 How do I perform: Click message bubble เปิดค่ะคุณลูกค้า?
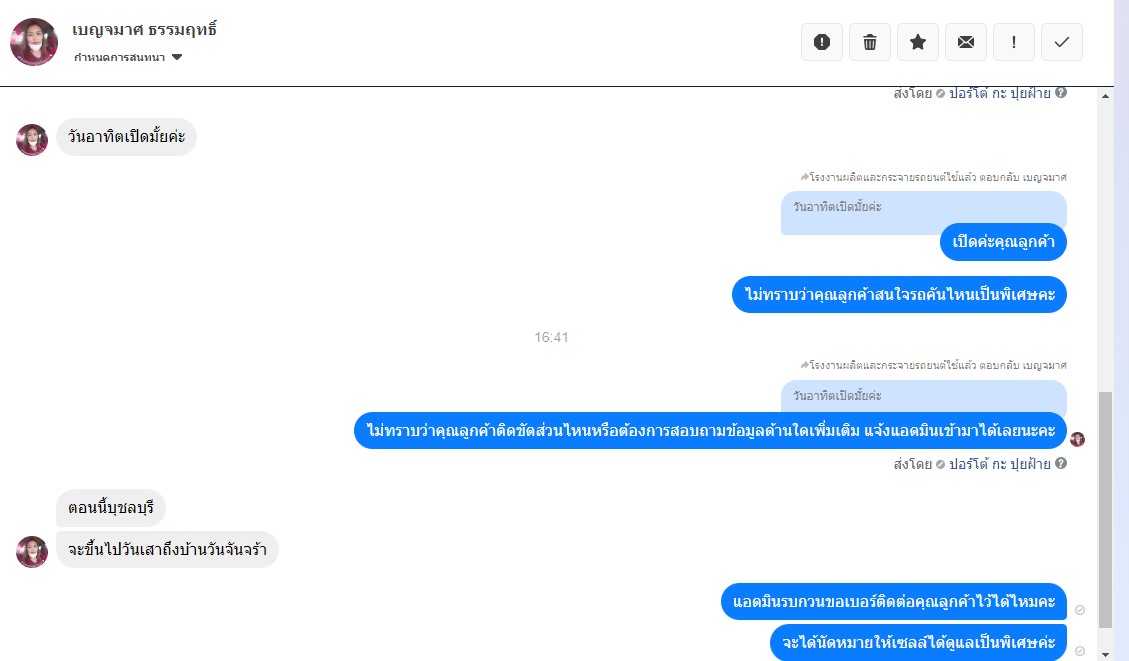[1003, 242]
